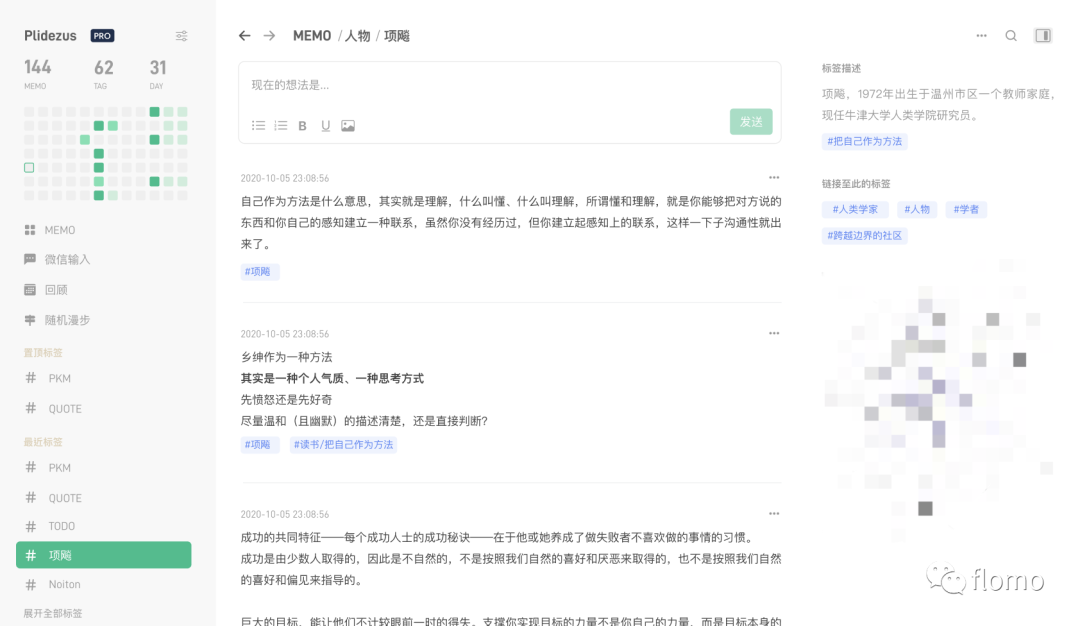1080x626 pixels.
Task: Click the #人物 linked tag
Action: coord(917,209)
